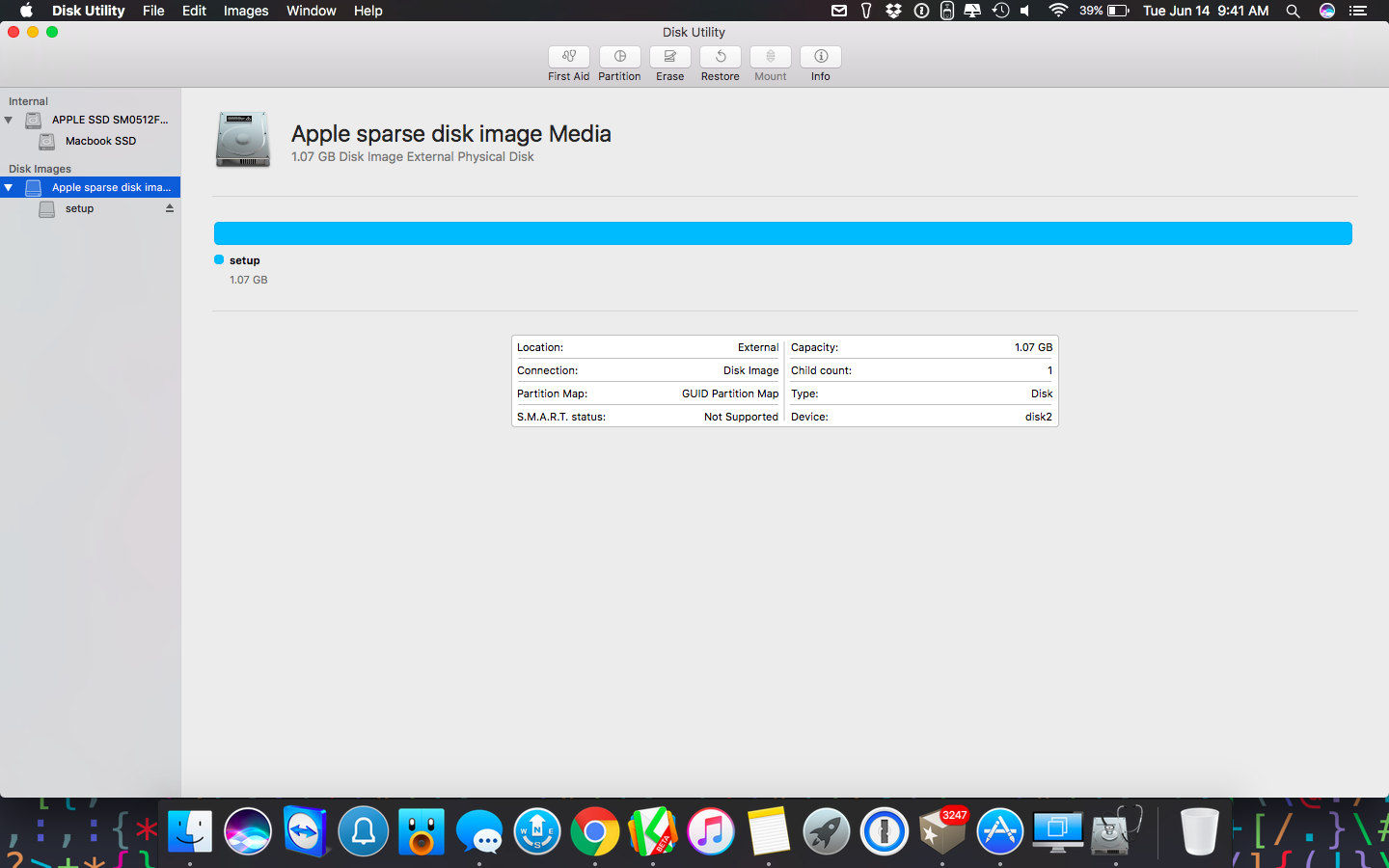Screen dimensions: 1389x868
Task: Click the 'disk2' device value
Action: click(x=1039, y=417)
